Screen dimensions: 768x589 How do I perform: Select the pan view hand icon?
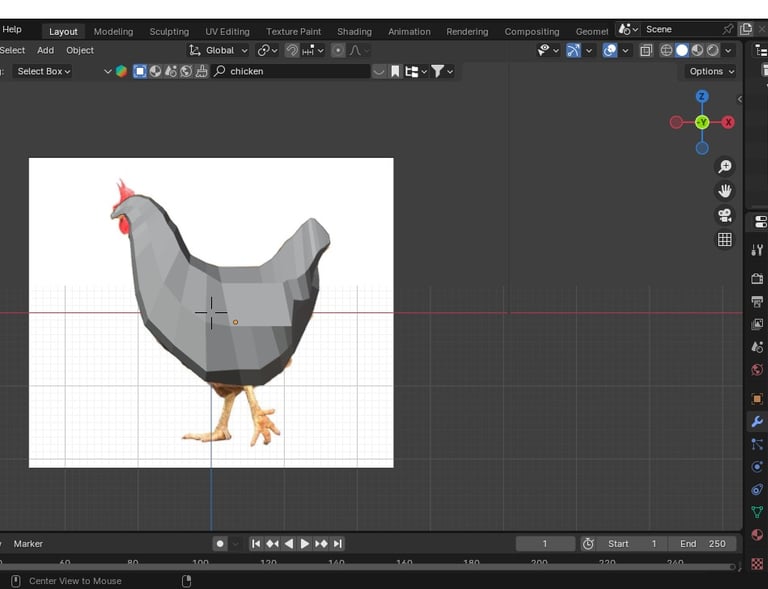pos(725,191)
